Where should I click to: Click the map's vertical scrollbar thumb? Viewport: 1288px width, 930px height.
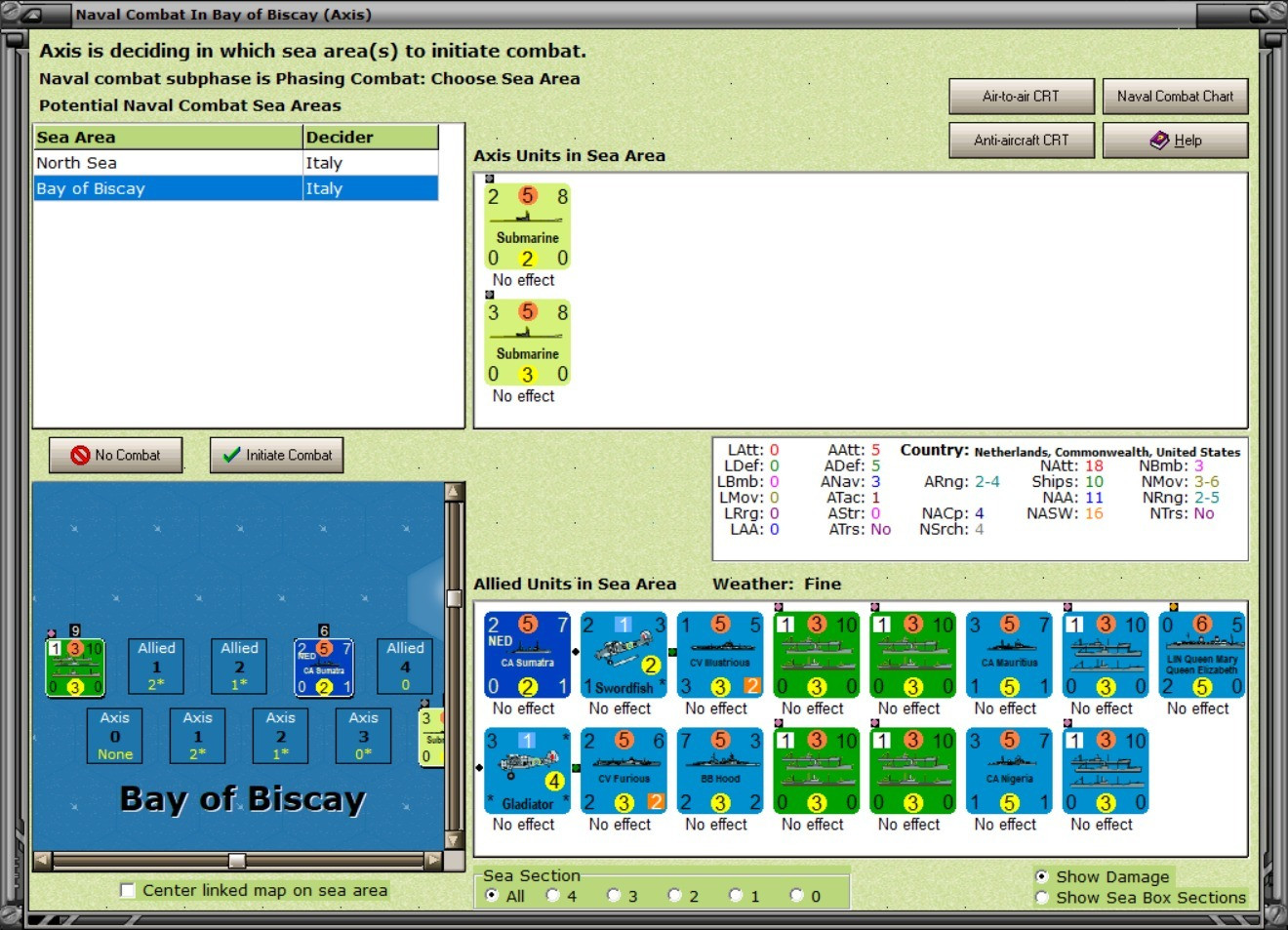point(453,597)
